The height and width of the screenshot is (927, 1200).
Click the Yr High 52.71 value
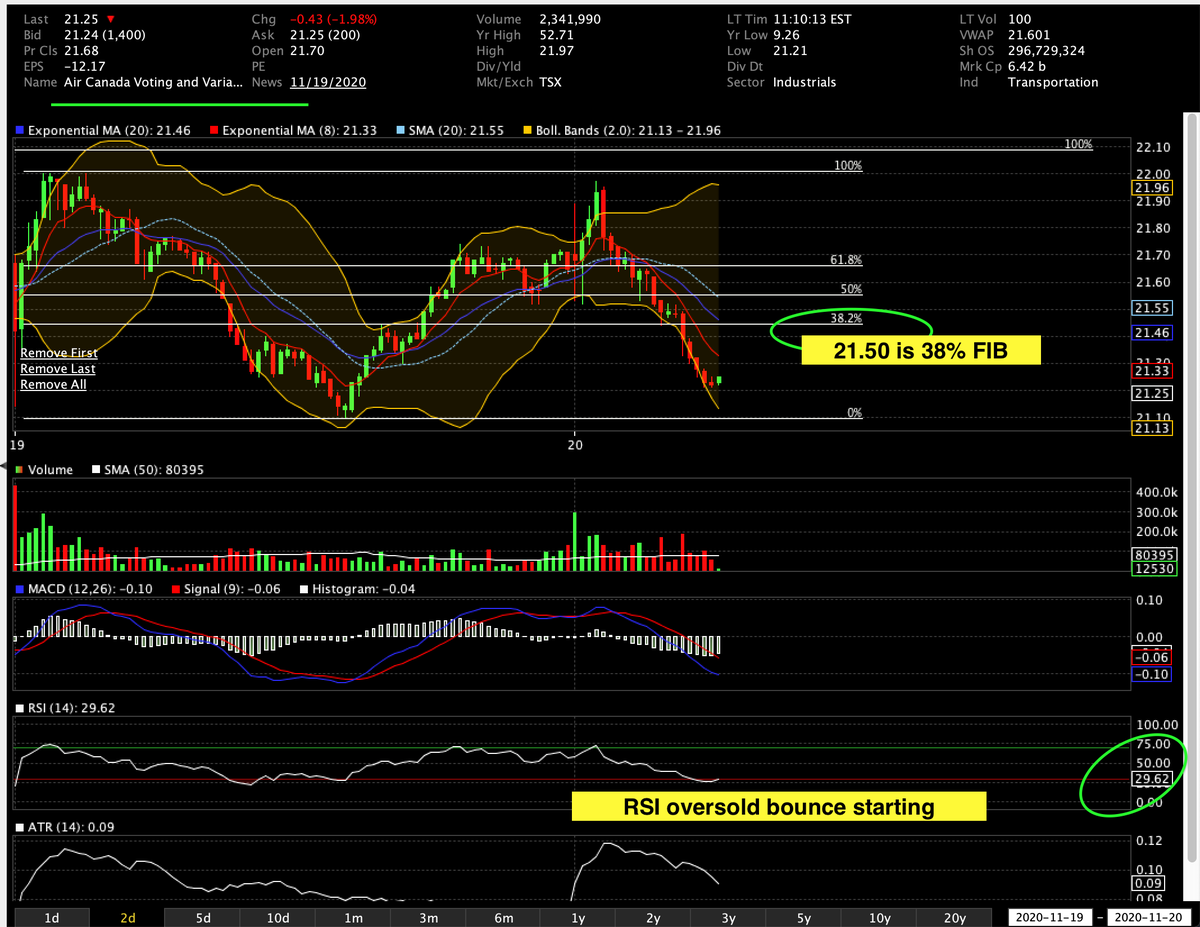click(555, 35)
